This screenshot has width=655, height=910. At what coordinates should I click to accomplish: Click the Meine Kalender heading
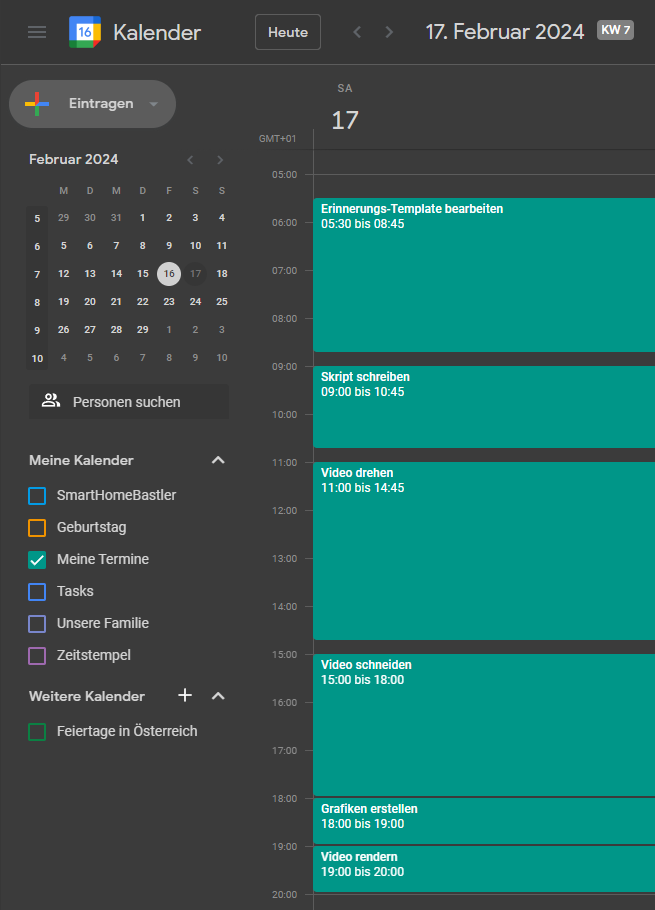coord(81,460)
